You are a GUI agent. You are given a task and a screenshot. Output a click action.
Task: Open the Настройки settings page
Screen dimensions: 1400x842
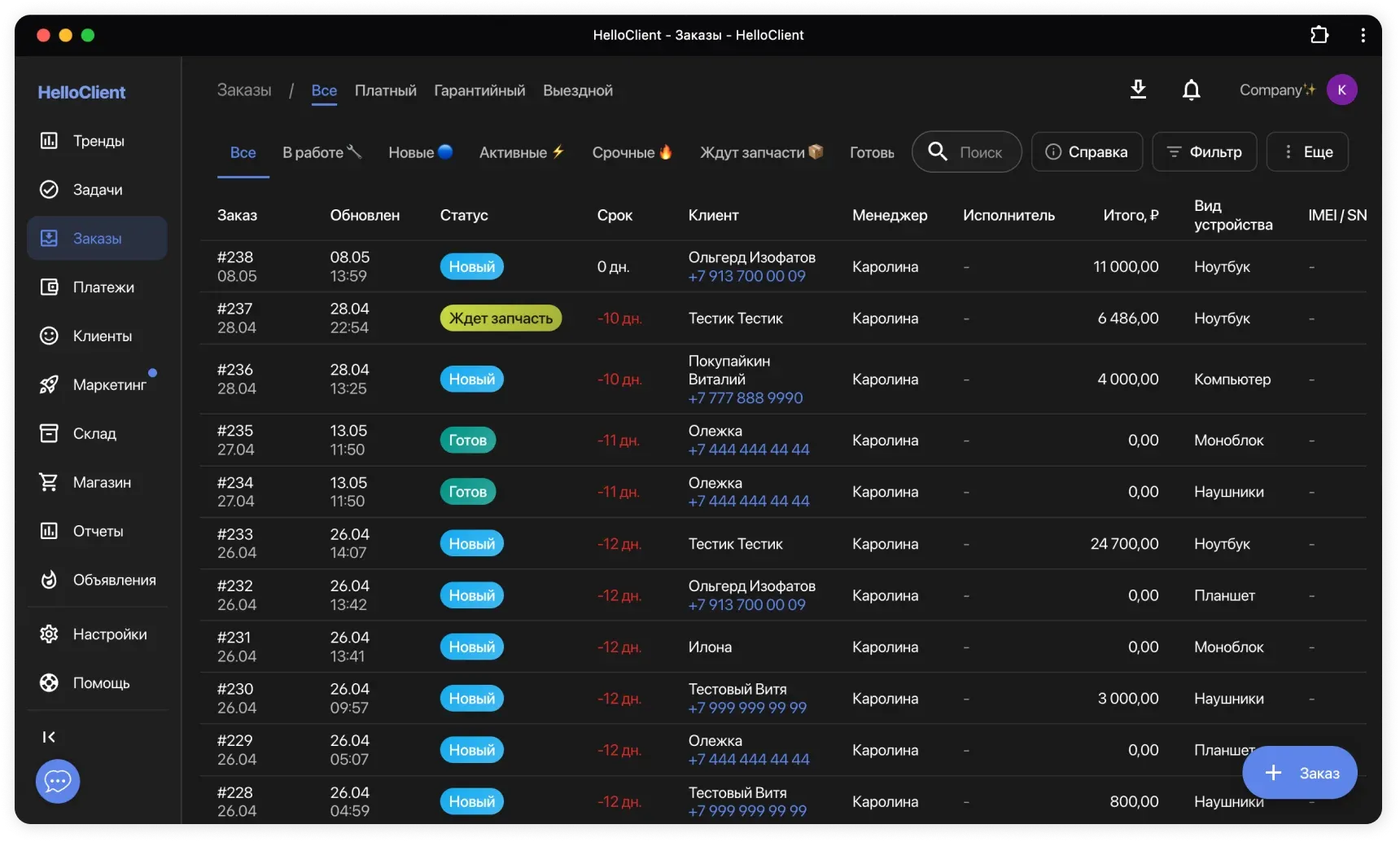(109, 634)
